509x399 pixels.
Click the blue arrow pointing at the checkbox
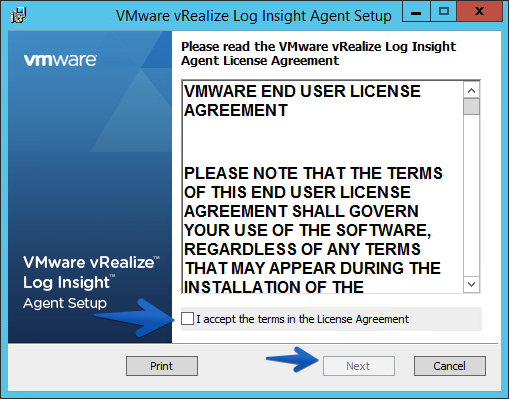[135, 317]
